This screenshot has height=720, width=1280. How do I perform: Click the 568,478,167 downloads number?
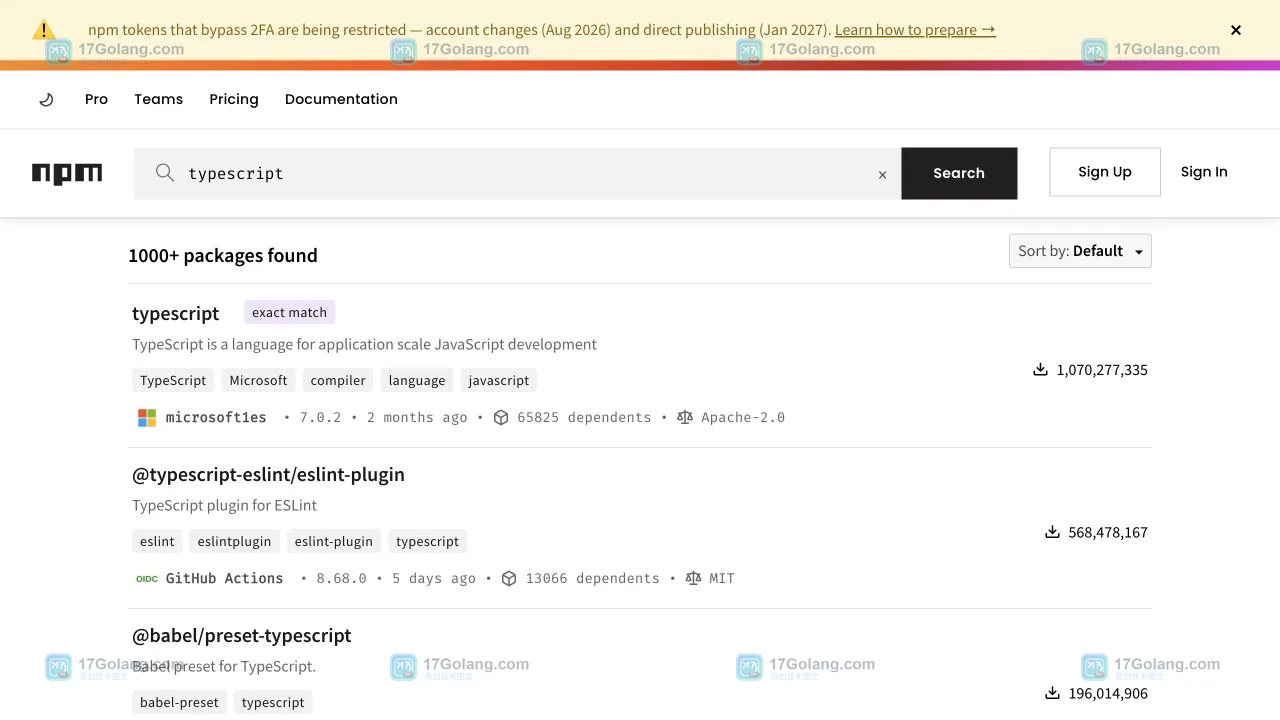[1108, 532]
